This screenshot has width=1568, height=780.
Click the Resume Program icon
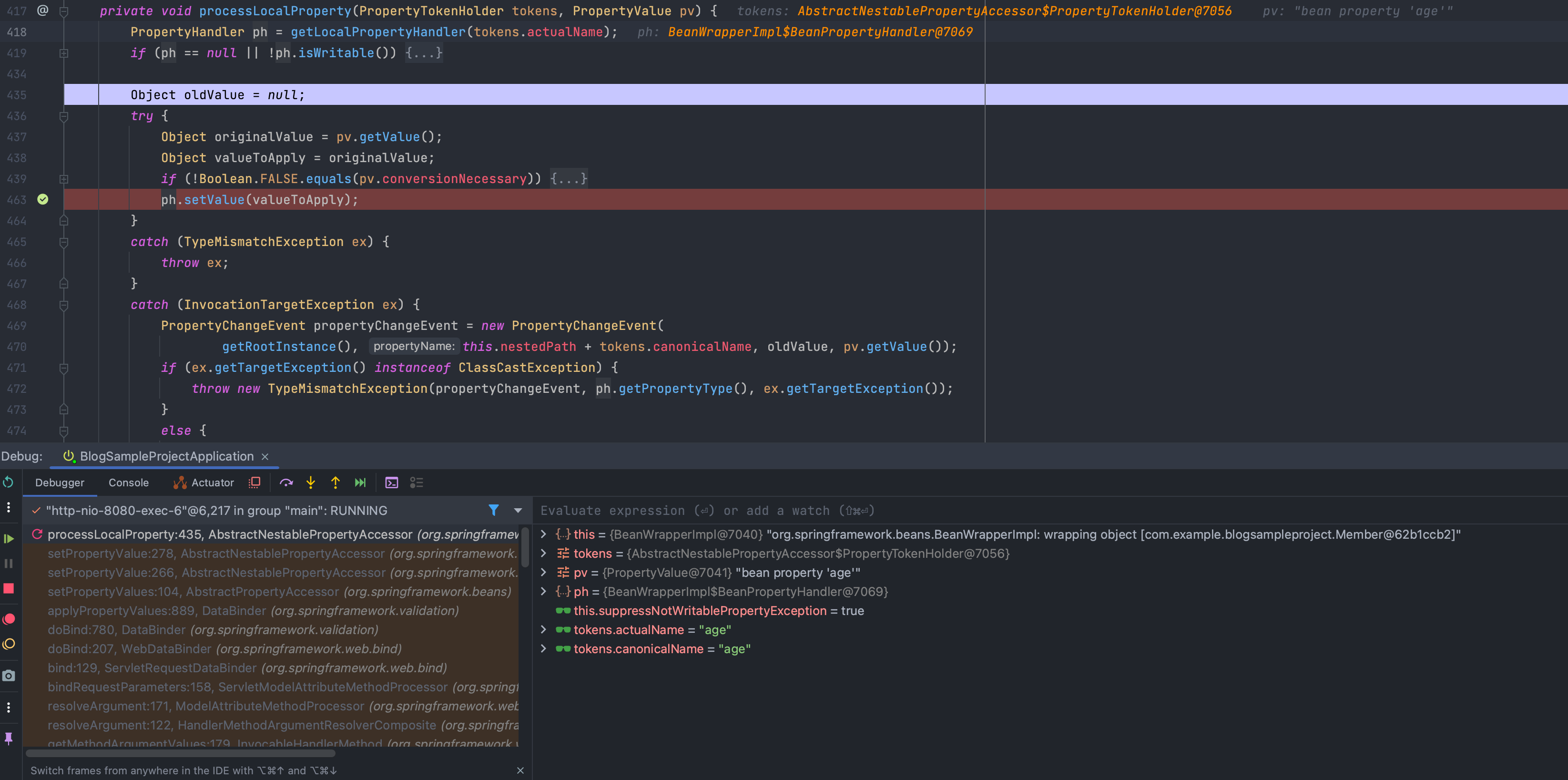(9, 538)
